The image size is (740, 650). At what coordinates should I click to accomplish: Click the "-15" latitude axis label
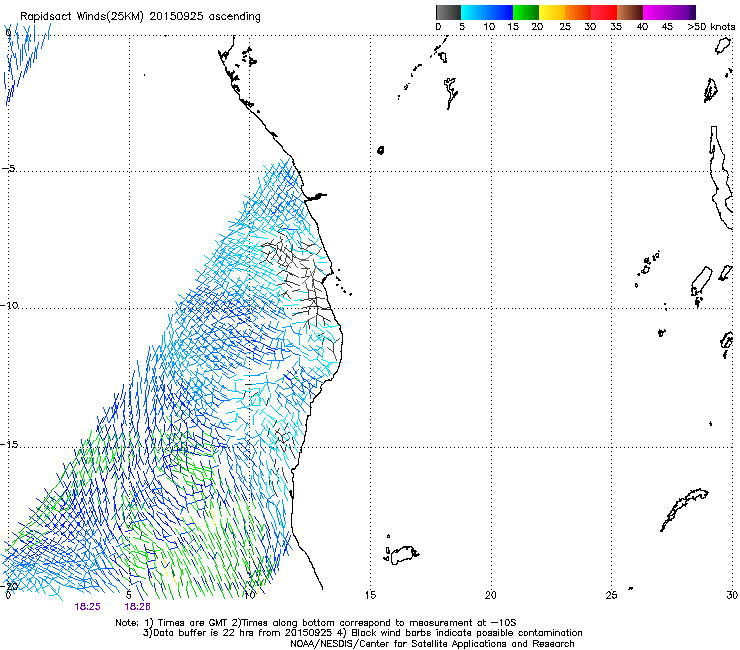[9, 444]
